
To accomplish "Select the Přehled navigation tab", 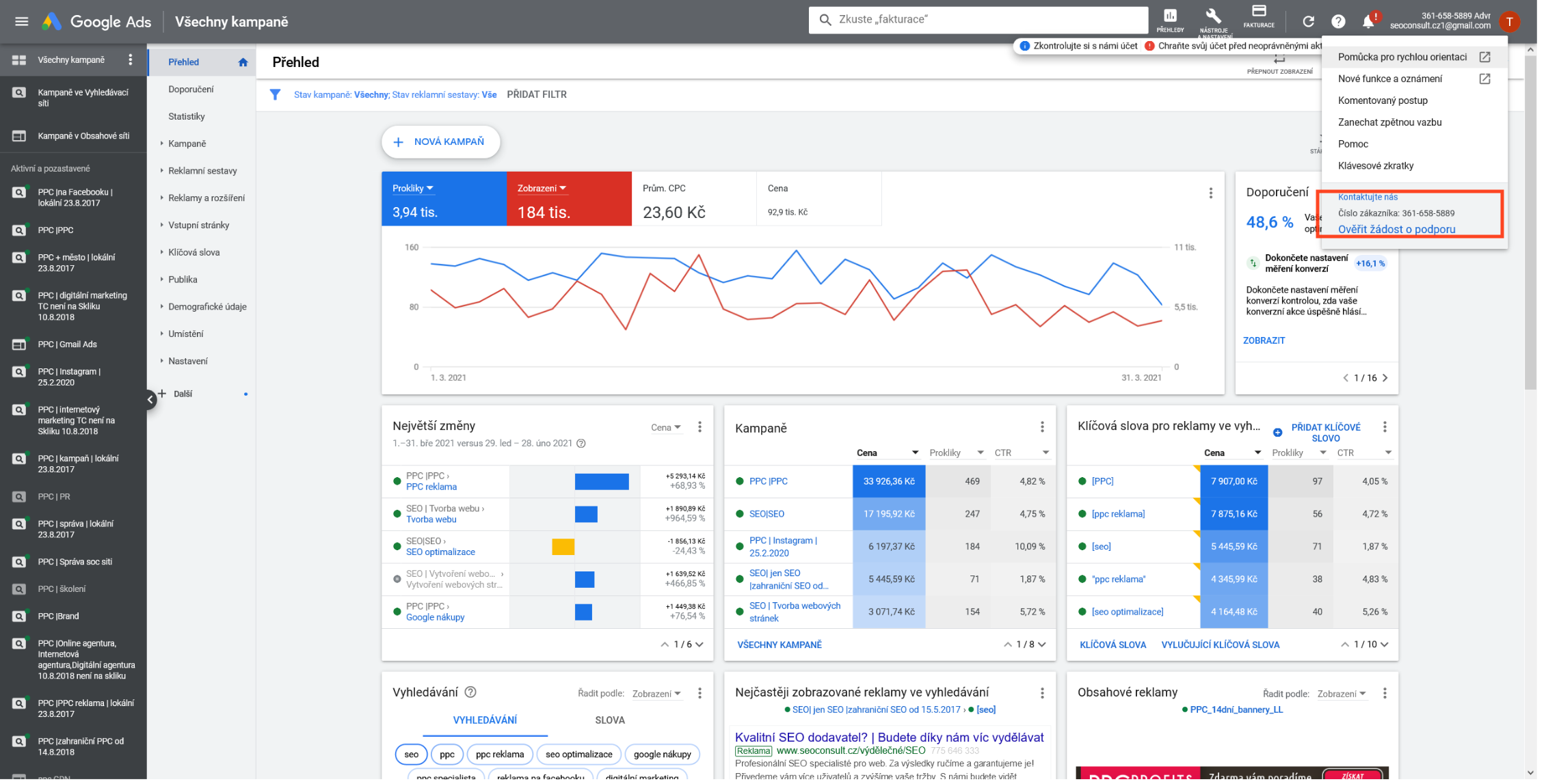I will [185, 62].
